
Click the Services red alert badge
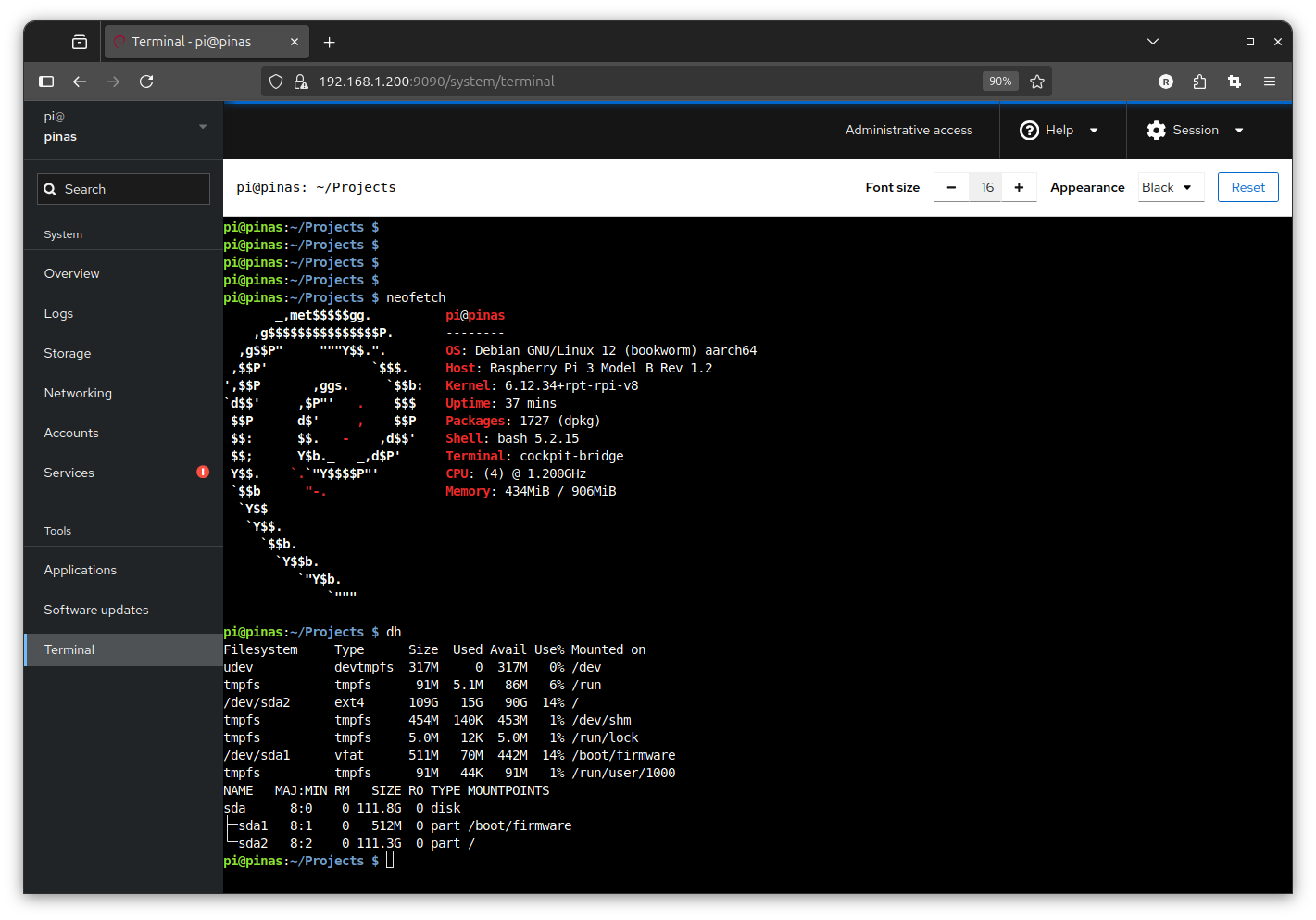pyautogui.click(x=203, y=473)
